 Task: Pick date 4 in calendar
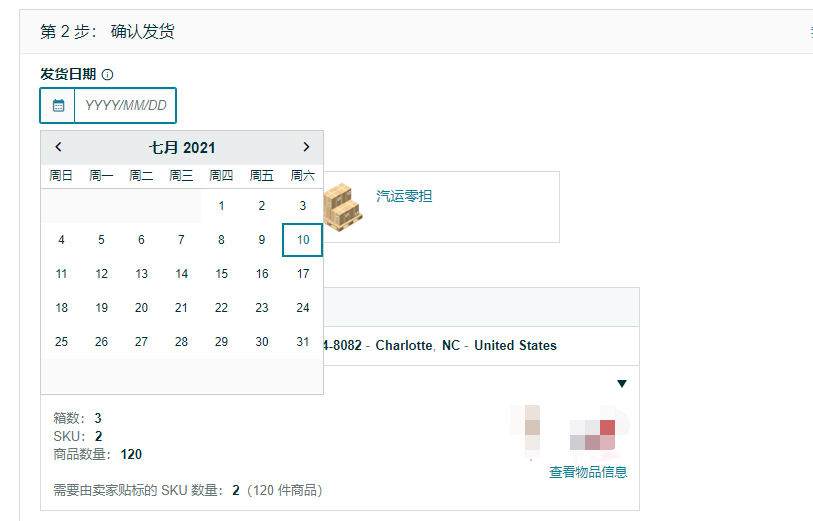61,240
